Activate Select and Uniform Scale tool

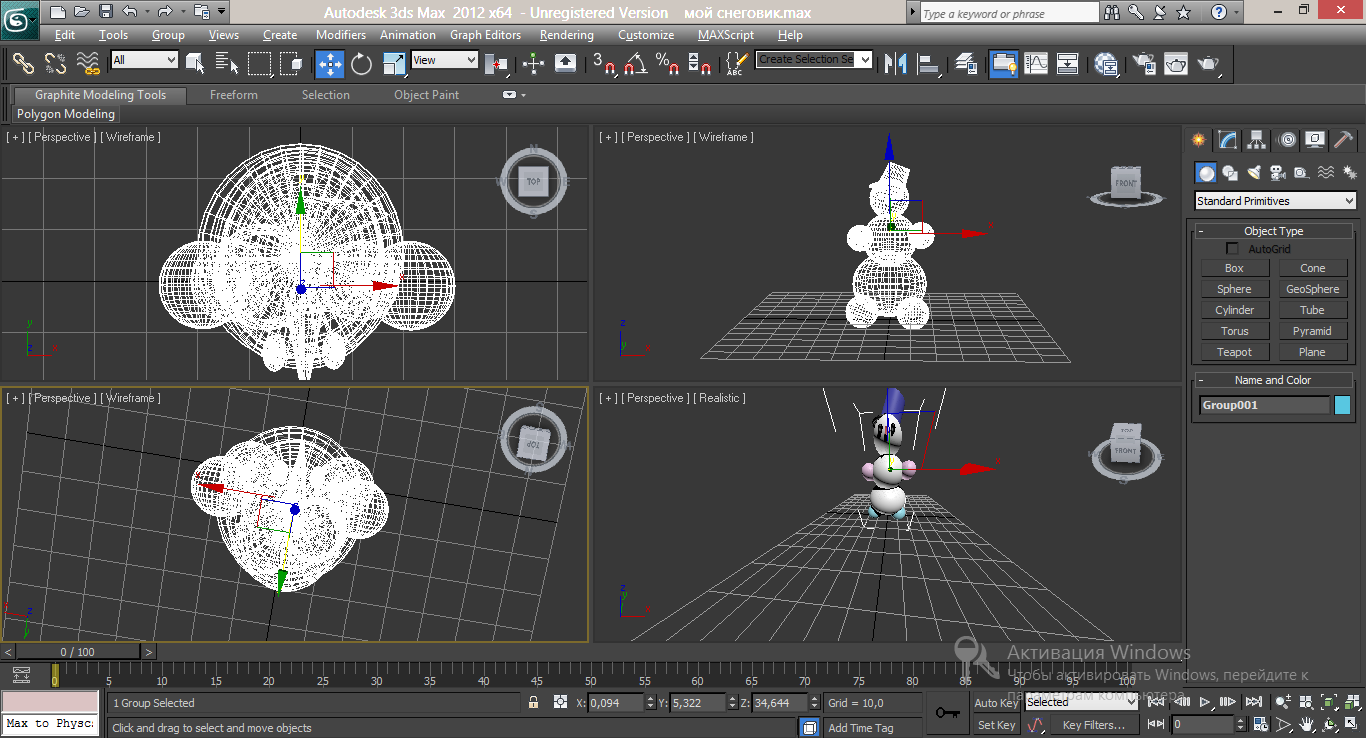(x=394, y=64)
